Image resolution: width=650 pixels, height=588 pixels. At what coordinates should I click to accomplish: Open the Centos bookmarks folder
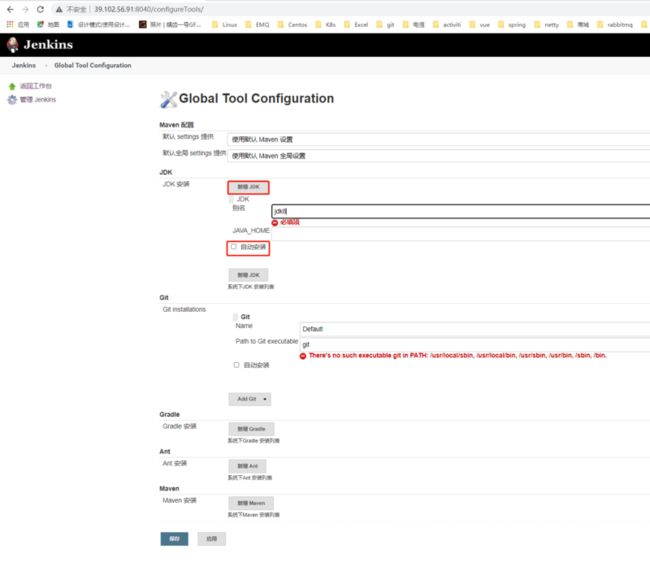pos(292,24)
